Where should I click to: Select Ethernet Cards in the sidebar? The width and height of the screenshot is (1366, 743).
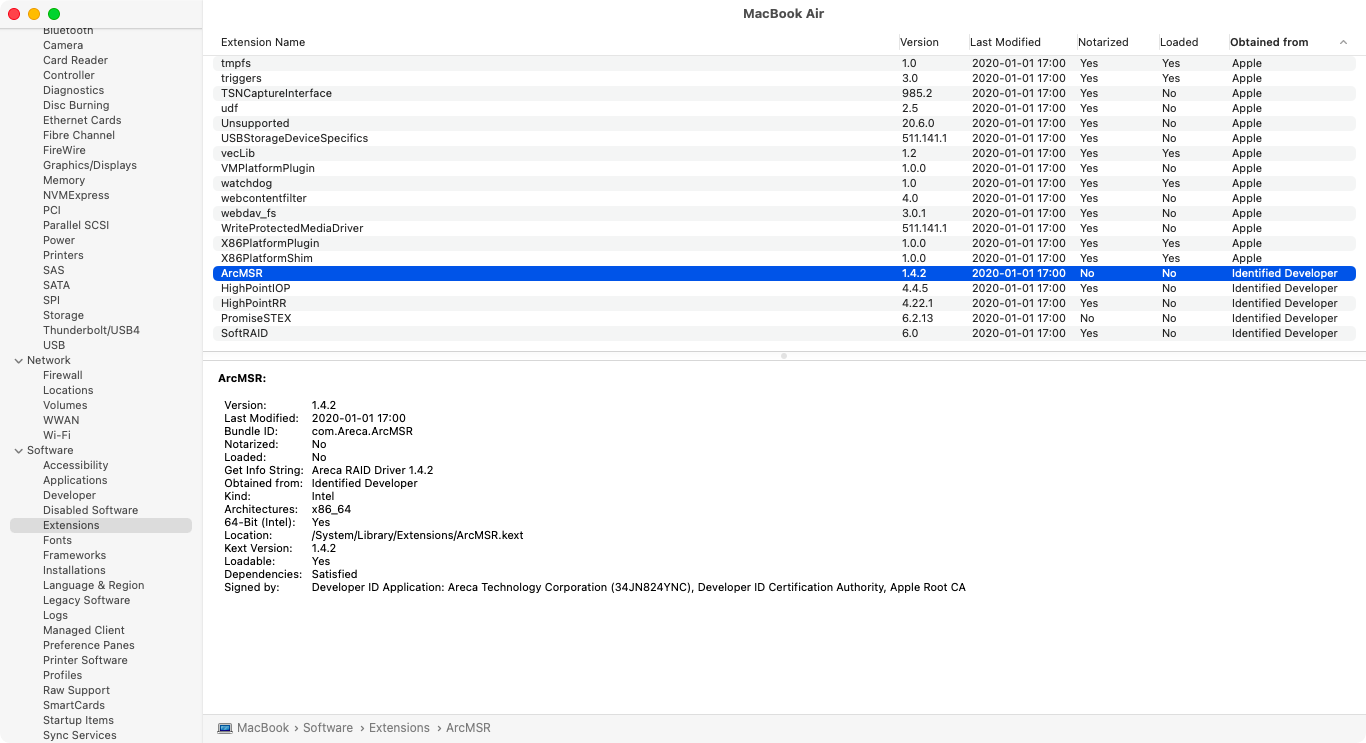pyautogui.click(x=82, y=120)
